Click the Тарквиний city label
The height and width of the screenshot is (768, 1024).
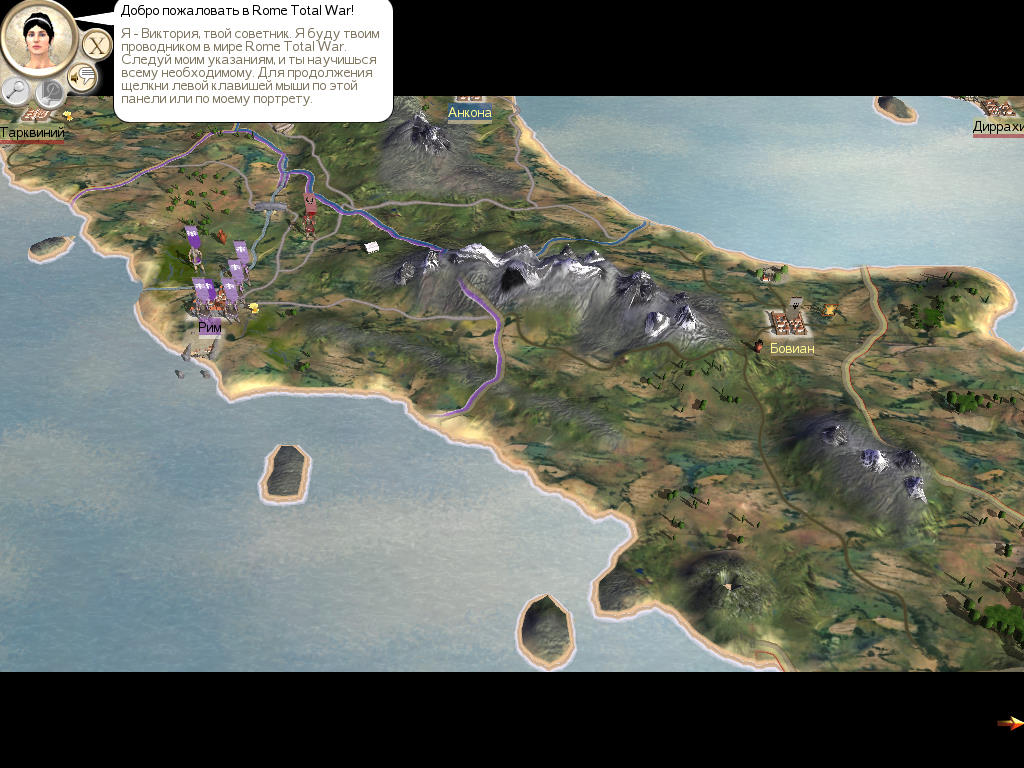point(32,133)
